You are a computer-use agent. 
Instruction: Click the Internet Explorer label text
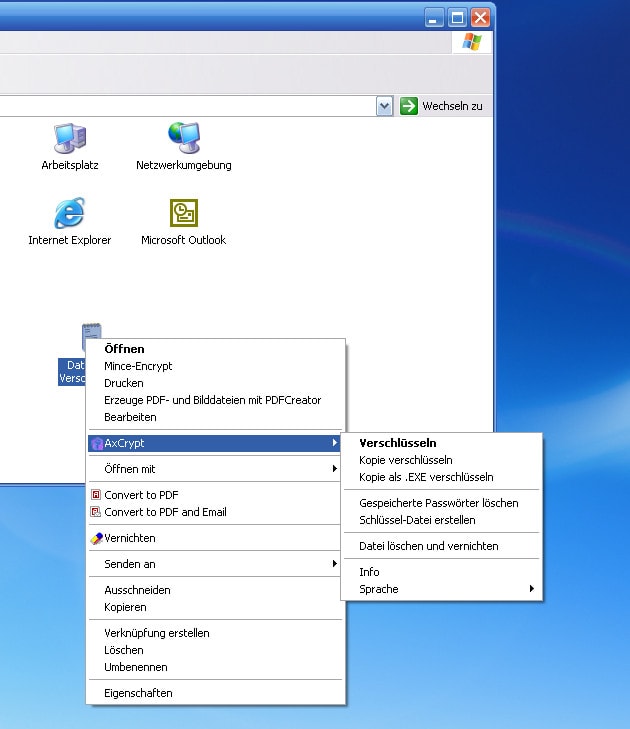click(70, 240)
